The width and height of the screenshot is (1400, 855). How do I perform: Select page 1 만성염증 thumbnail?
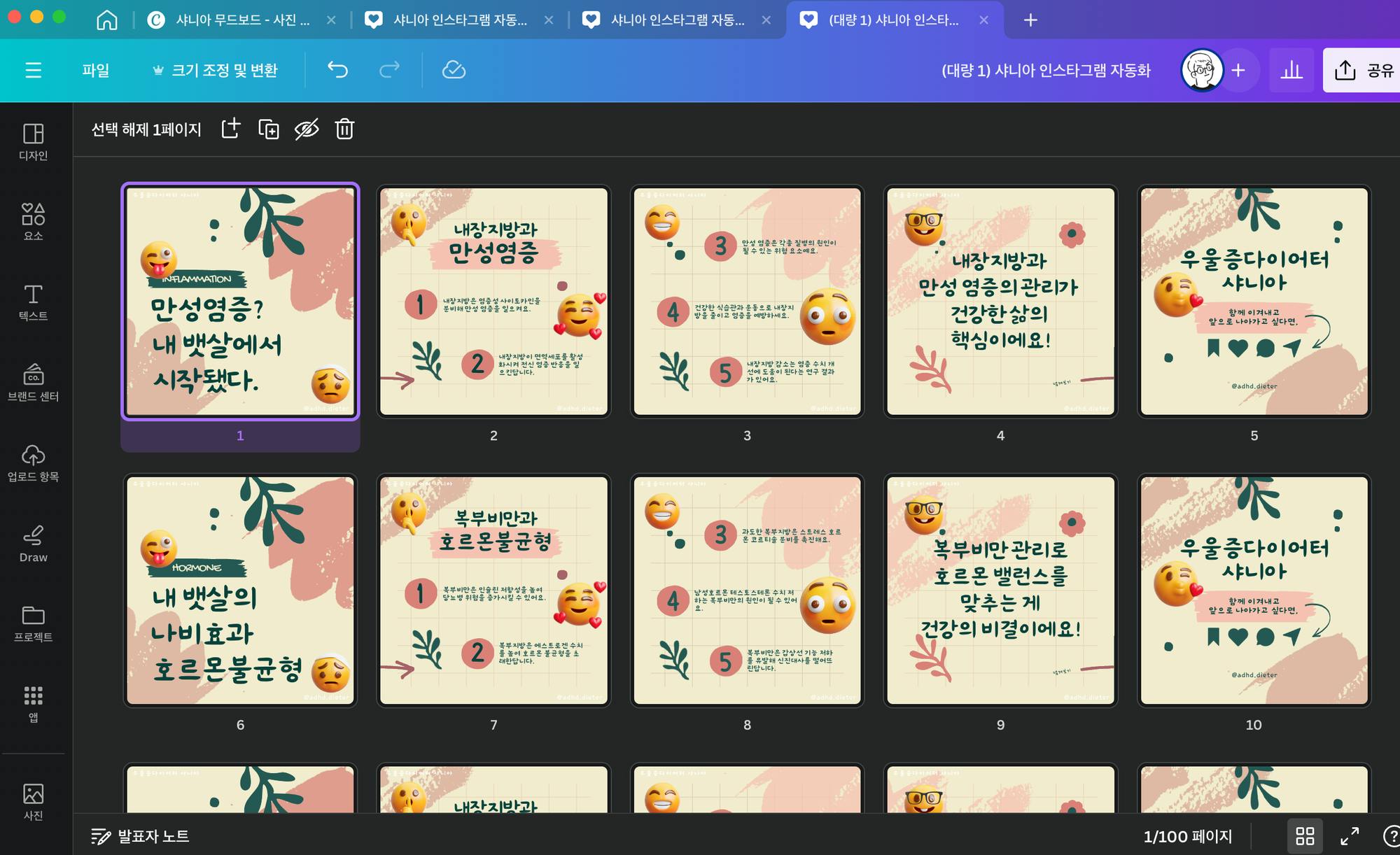tap(240, 302)
